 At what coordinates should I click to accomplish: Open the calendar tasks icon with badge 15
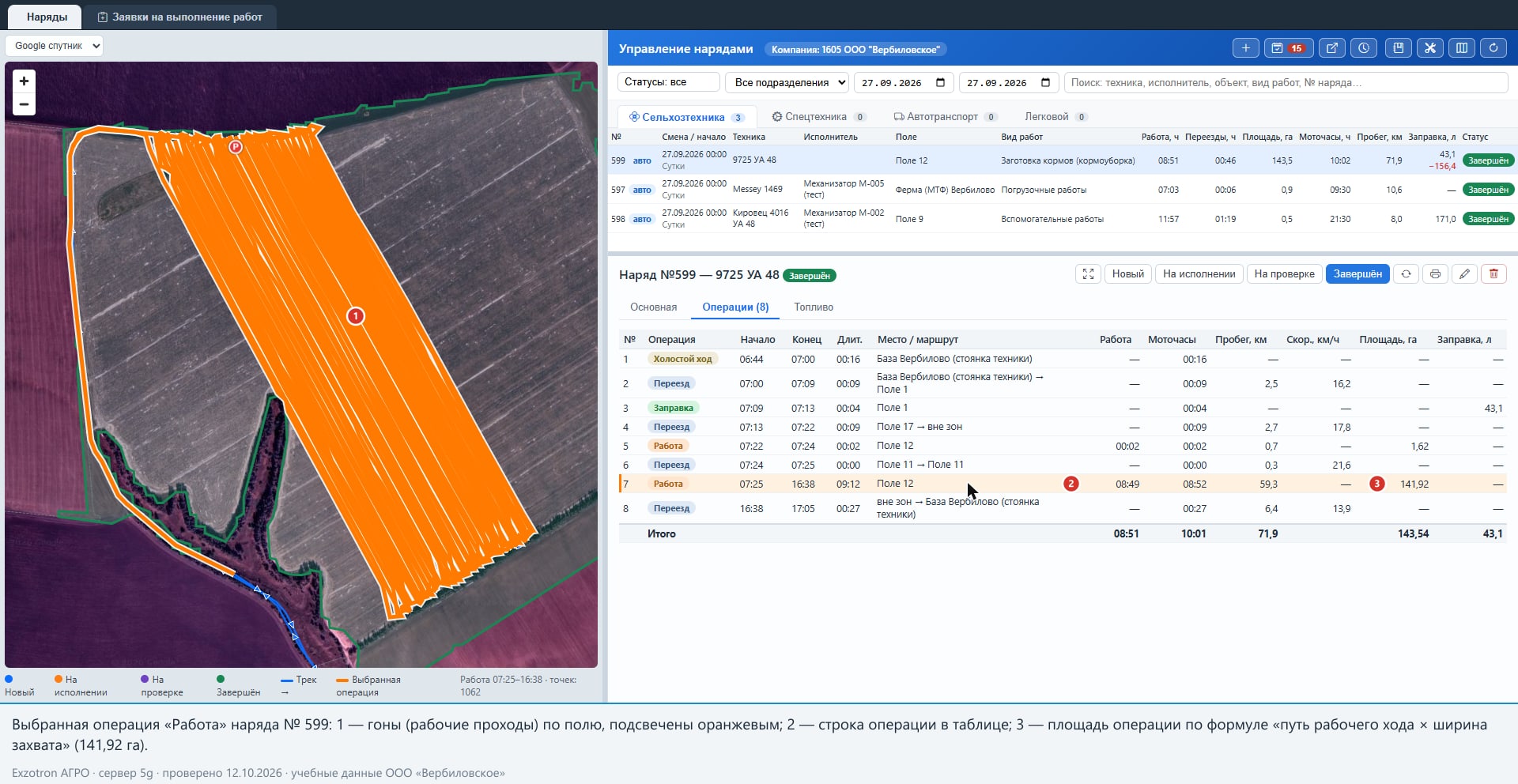(x=1288, y=48)
